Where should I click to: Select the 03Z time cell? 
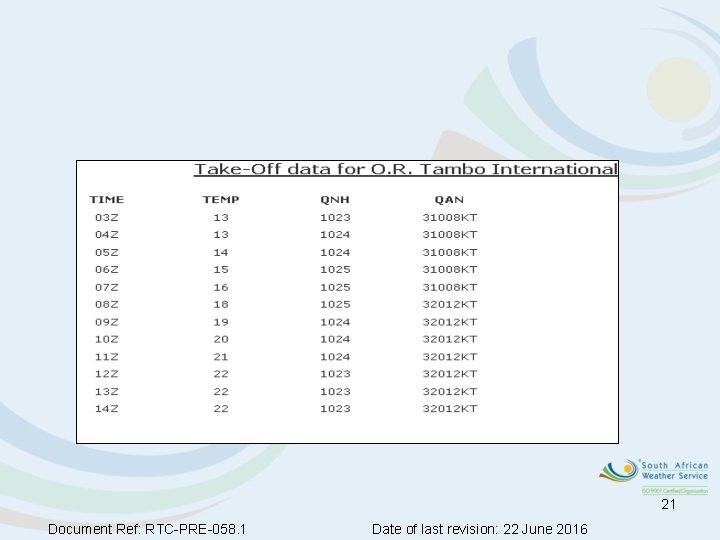pos(107,217)
